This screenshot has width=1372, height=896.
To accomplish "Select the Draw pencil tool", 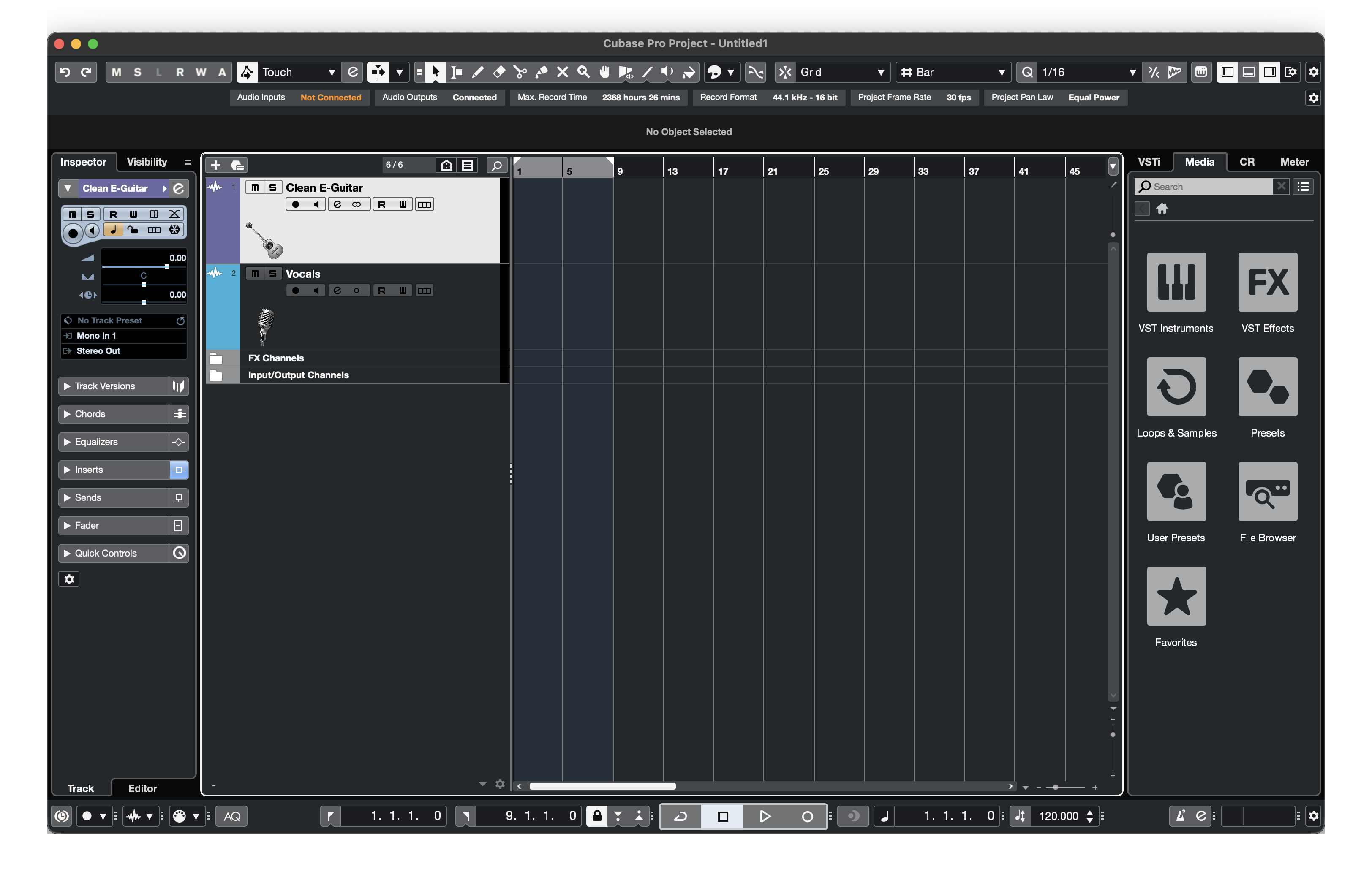I will (478, 72).
